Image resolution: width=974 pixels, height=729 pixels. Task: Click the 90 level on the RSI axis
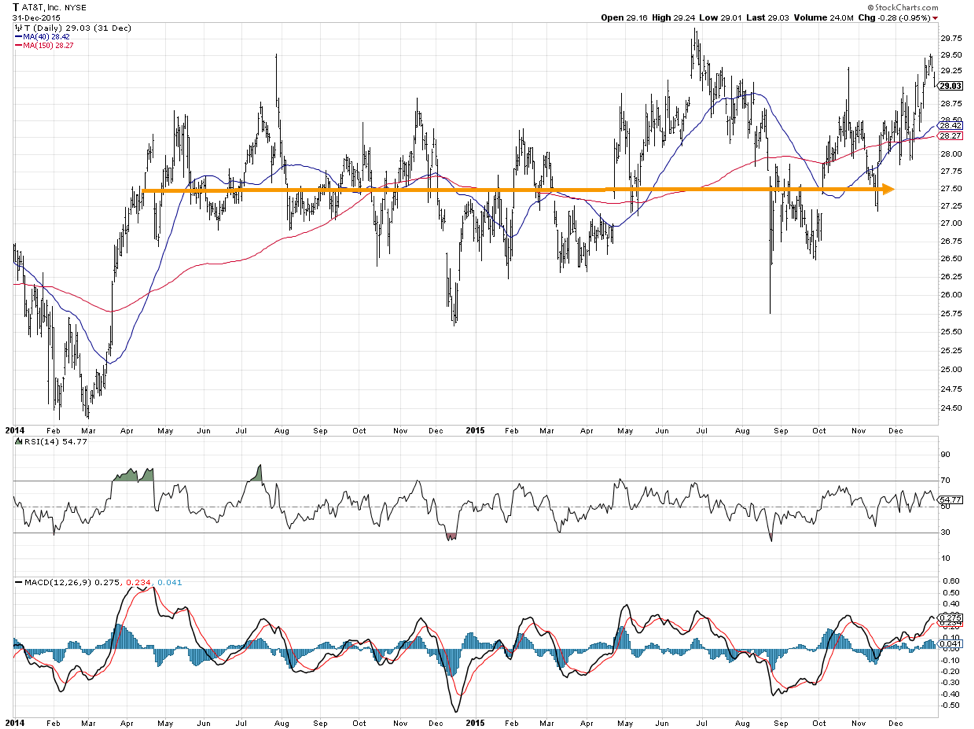point(945,455)
